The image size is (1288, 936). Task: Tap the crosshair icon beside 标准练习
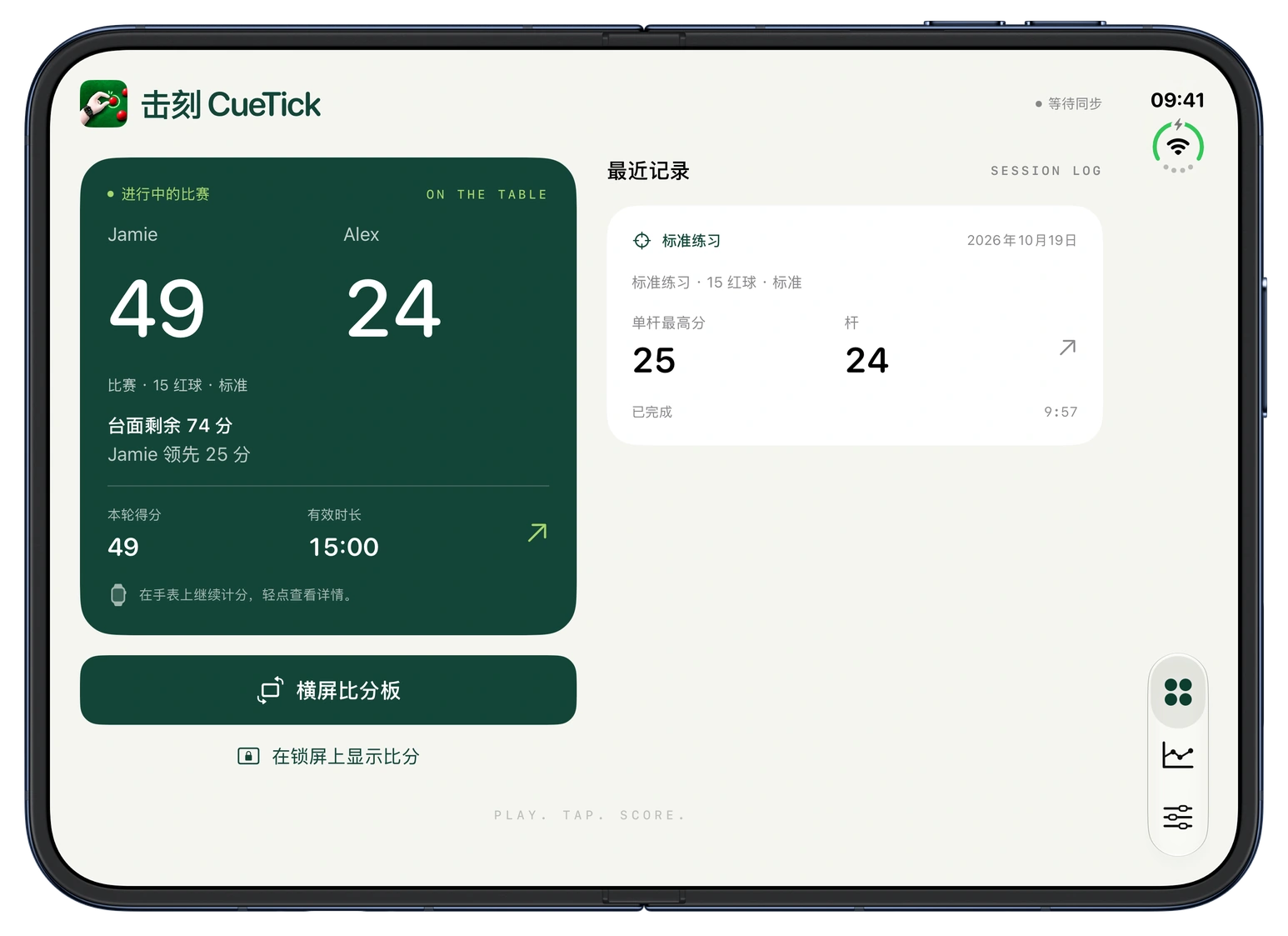642,241
